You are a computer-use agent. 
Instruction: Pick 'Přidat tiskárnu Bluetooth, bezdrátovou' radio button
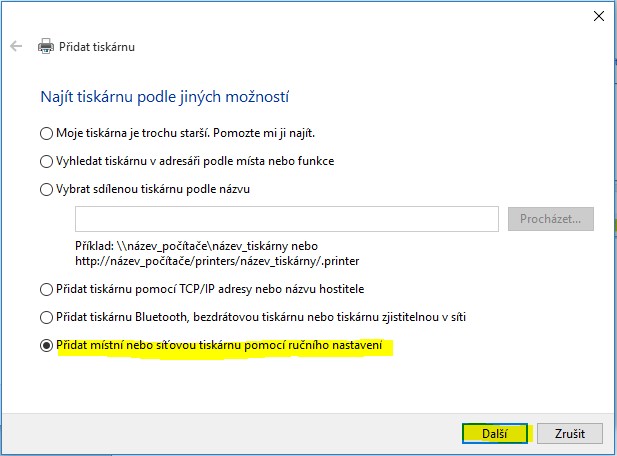[x=46, y=318]
